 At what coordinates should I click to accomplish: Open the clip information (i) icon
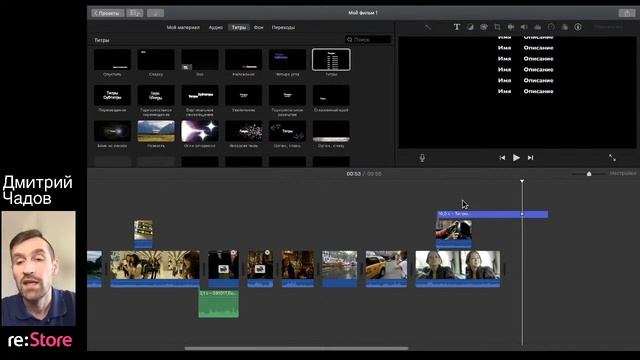coord(578,27)
